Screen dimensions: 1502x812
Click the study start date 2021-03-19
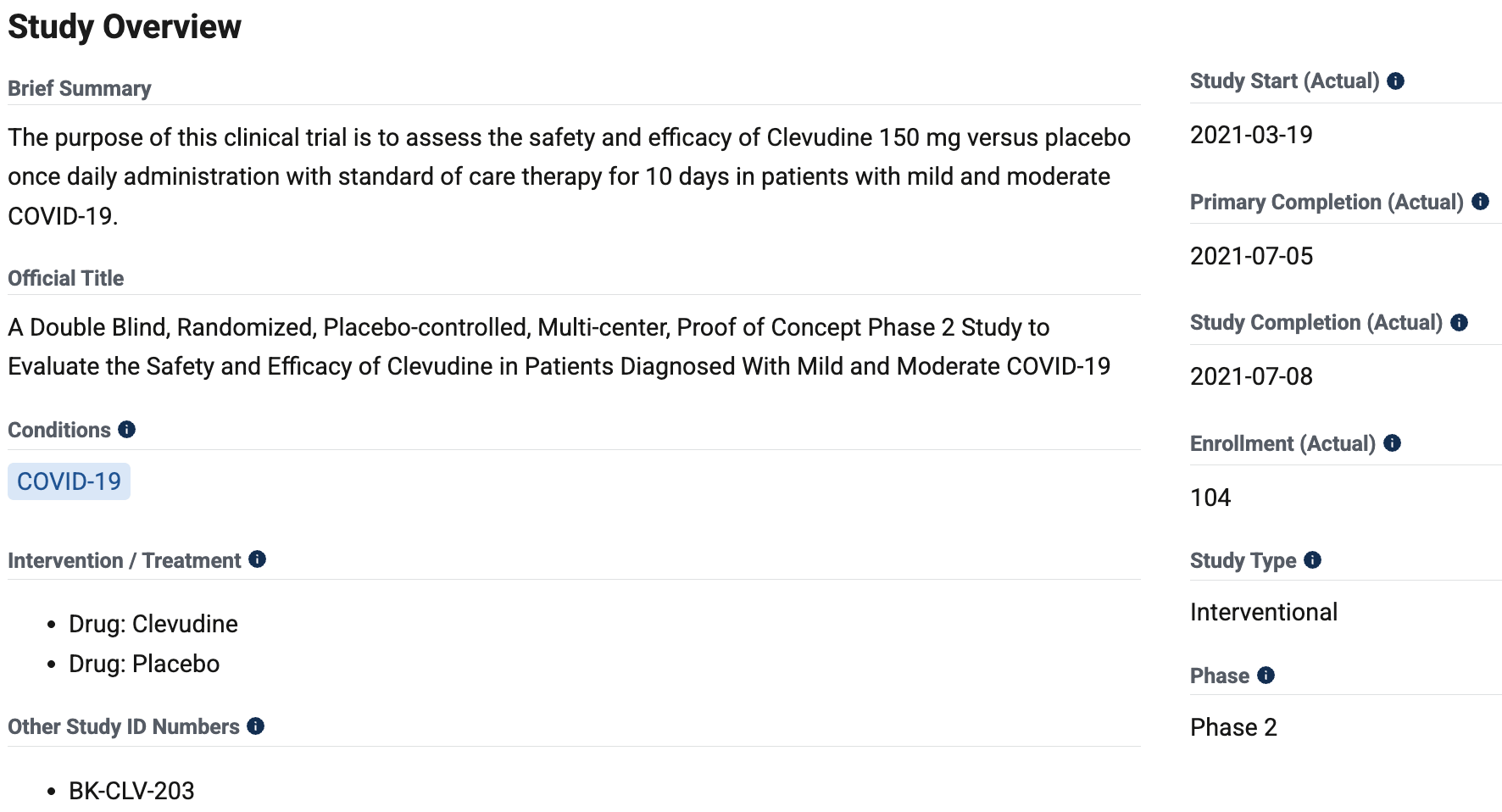tap(1251, 135)
